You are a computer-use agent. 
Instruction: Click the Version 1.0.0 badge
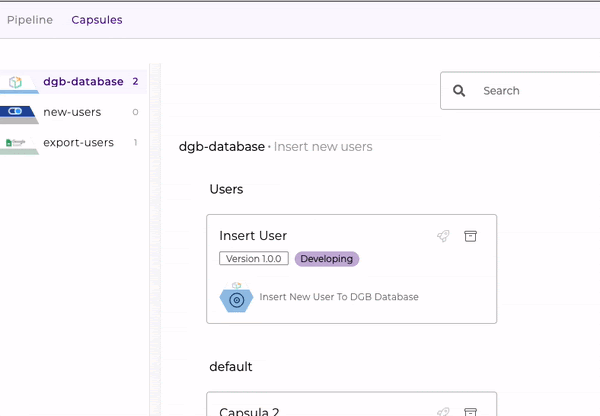pos(254,259)
